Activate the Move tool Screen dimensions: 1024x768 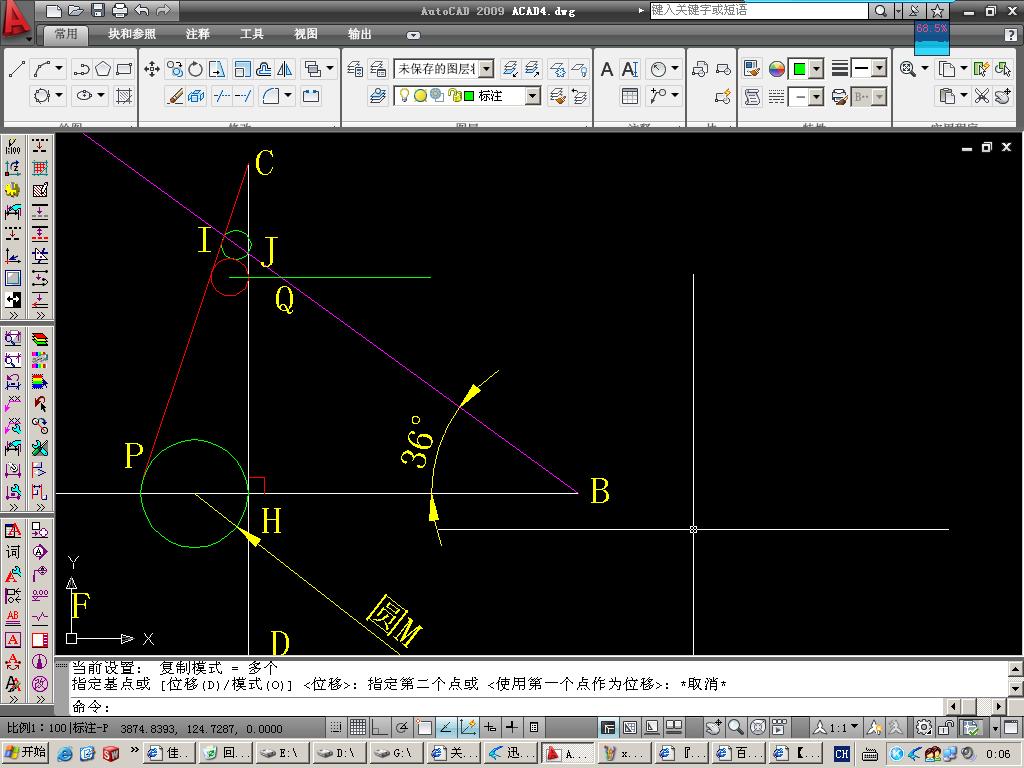click(152, 69)
